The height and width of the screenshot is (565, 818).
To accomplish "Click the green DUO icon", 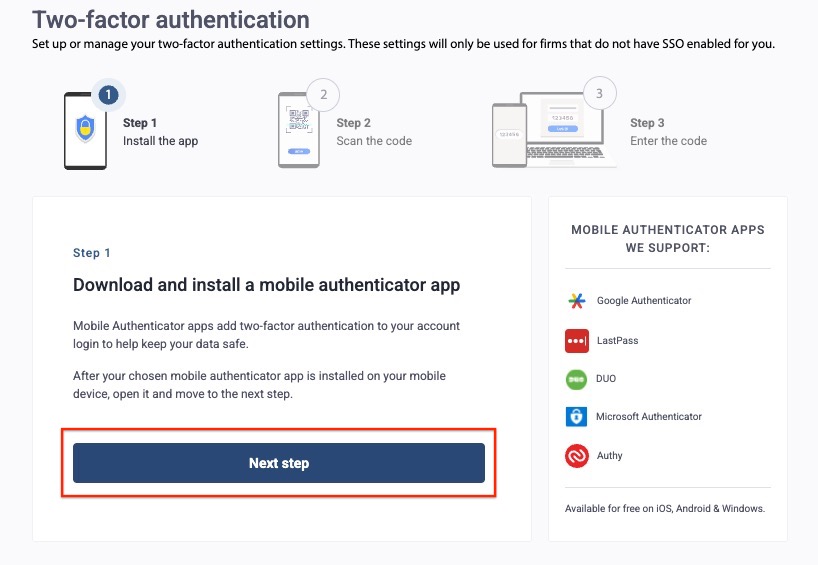I will [576, 379].
